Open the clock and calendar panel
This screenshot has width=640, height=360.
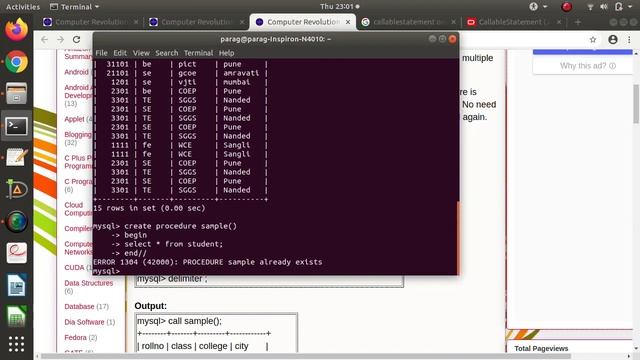pyautogui.click(x=340, y=7)
